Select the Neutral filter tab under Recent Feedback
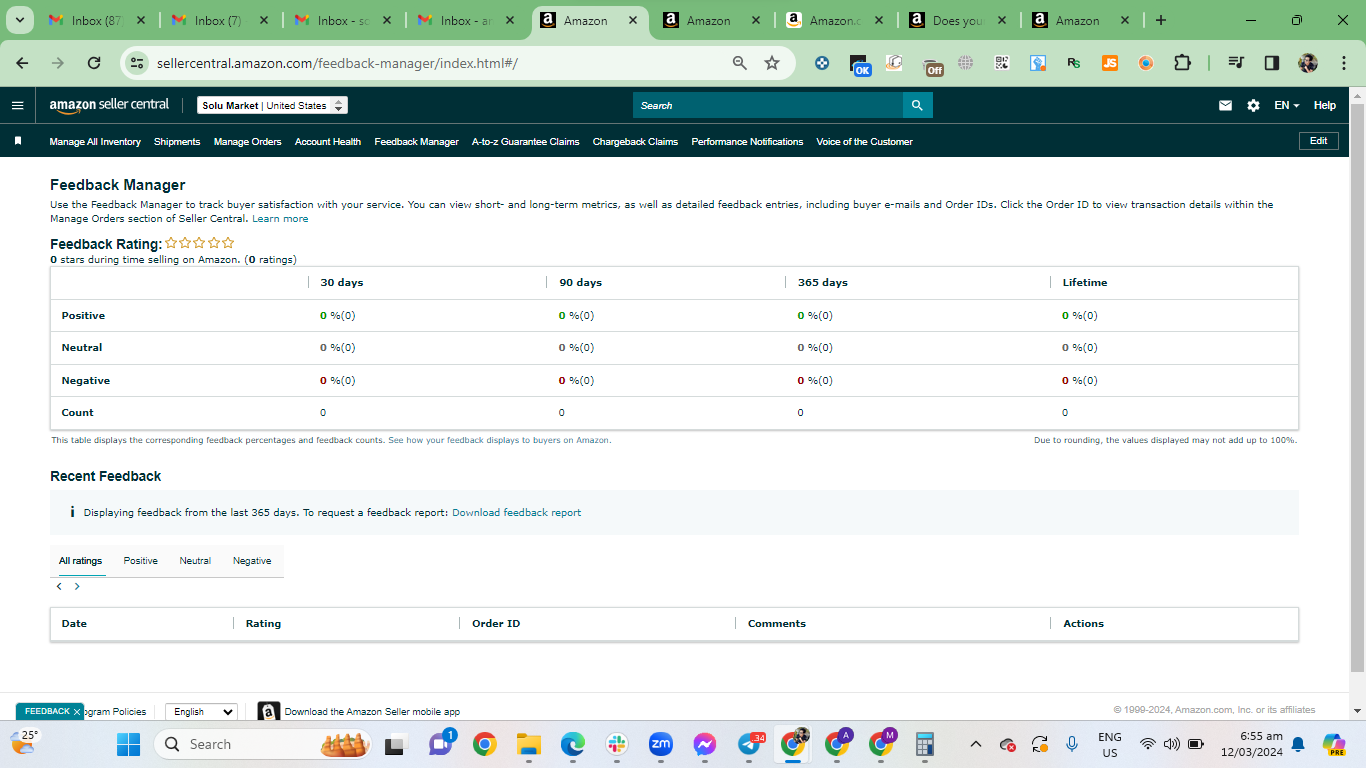The image size is (1366, 768). coord(195,561)
